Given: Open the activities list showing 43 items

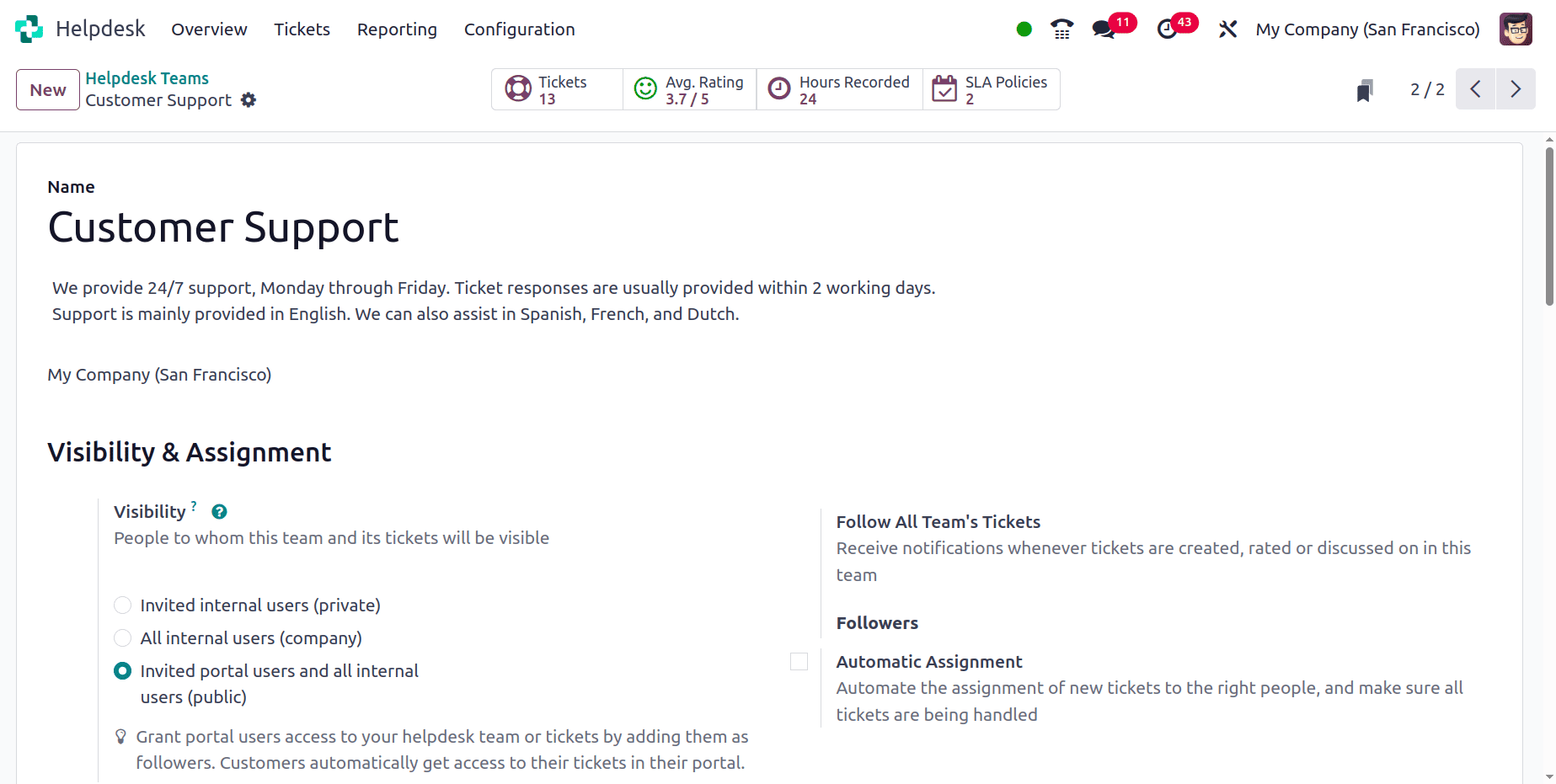Looking at the screenshot, I should 1169,29.
